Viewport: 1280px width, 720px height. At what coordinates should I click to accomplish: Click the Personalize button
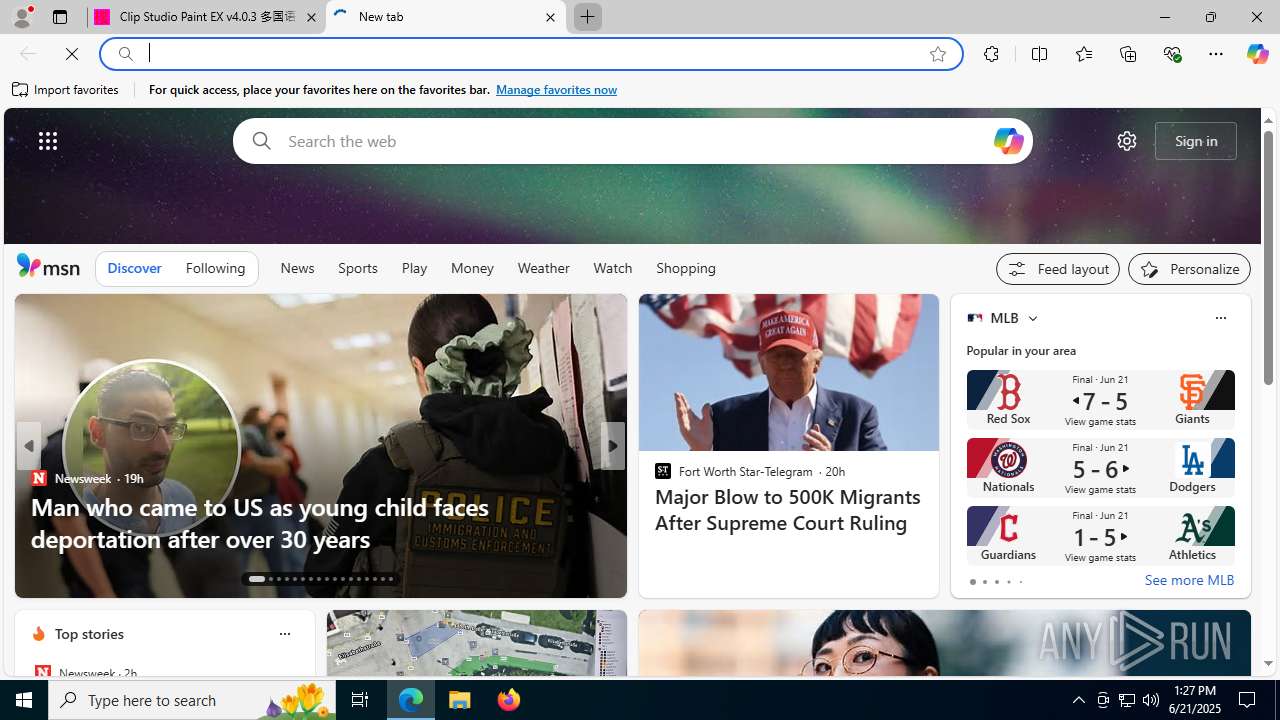pos(1189,269)
